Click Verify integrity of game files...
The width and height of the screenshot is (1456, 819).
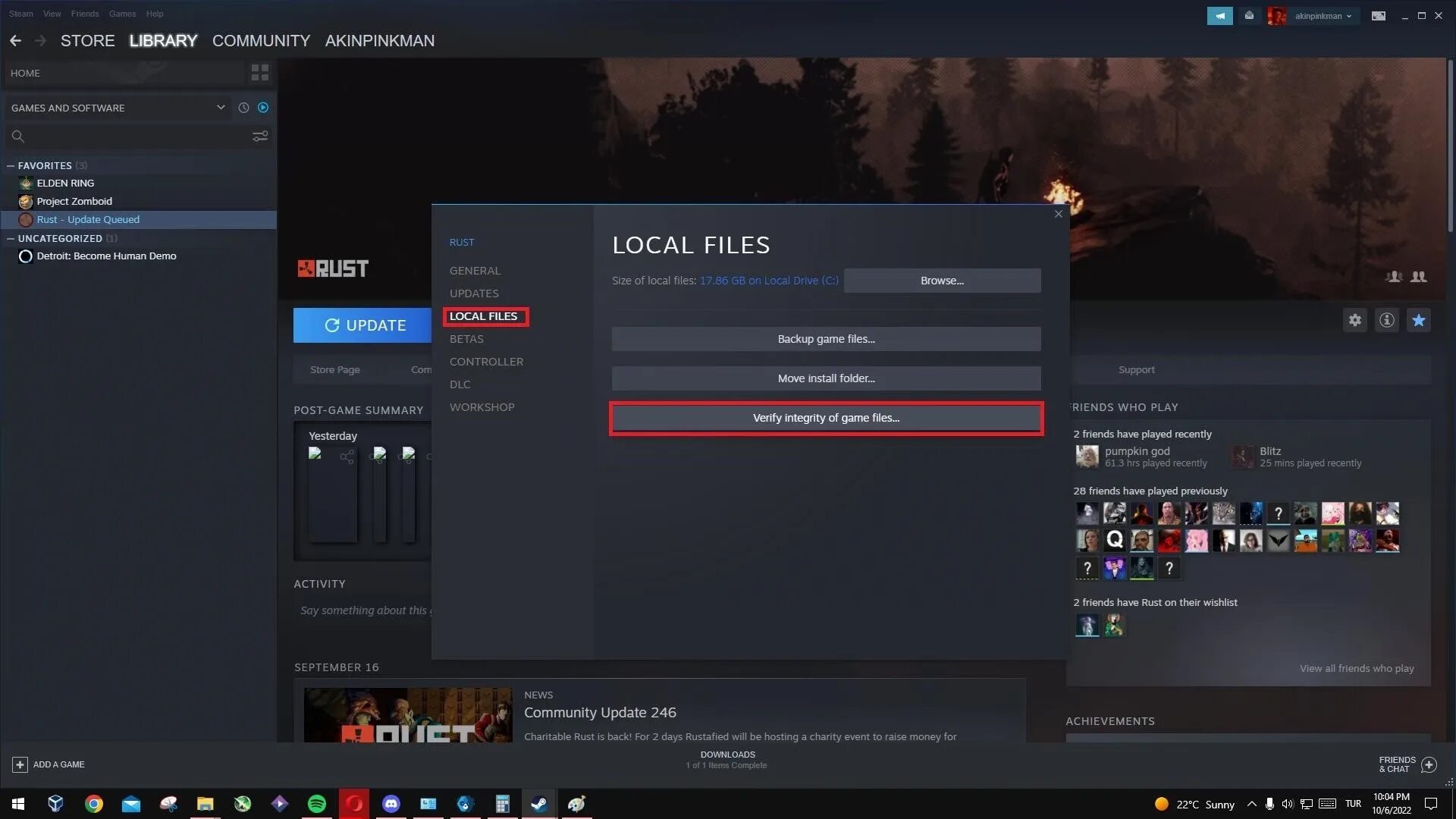(826, 418)
